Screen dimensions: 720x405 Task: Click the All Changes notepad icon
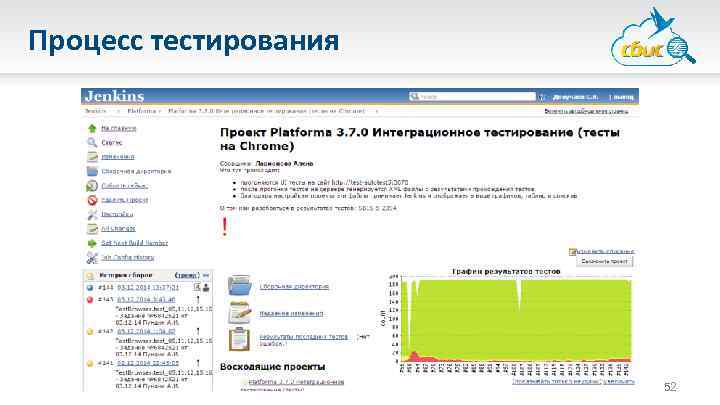92,229
